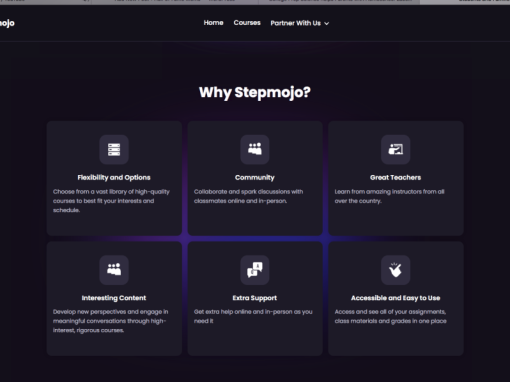The height and width of the screenshot is (382, 510).
Task: Open the Courses page from navbar
Action: pos(247,23)
